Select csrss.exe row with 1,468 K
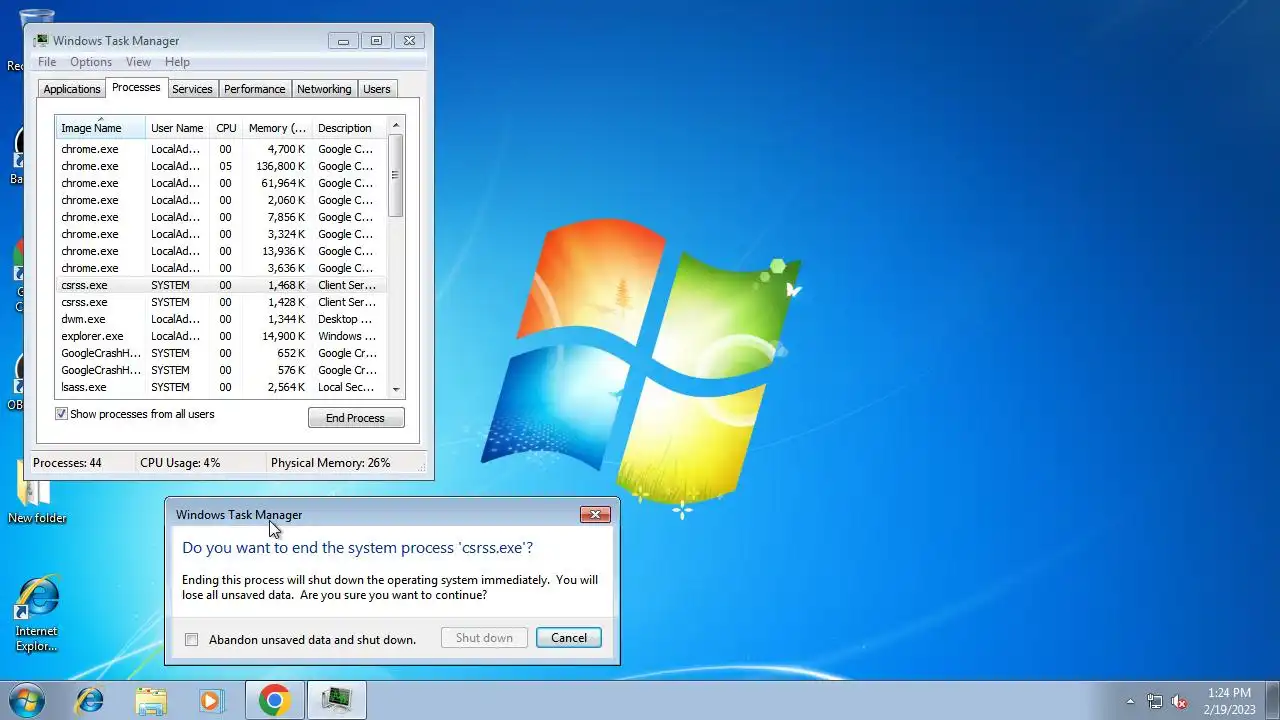The height and width of the screenshot is (720, 1280). (x=221, y=285)
